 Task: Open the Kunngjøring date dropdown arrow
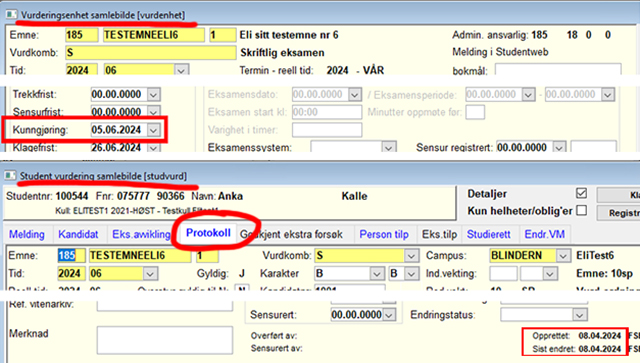point(153,130)
